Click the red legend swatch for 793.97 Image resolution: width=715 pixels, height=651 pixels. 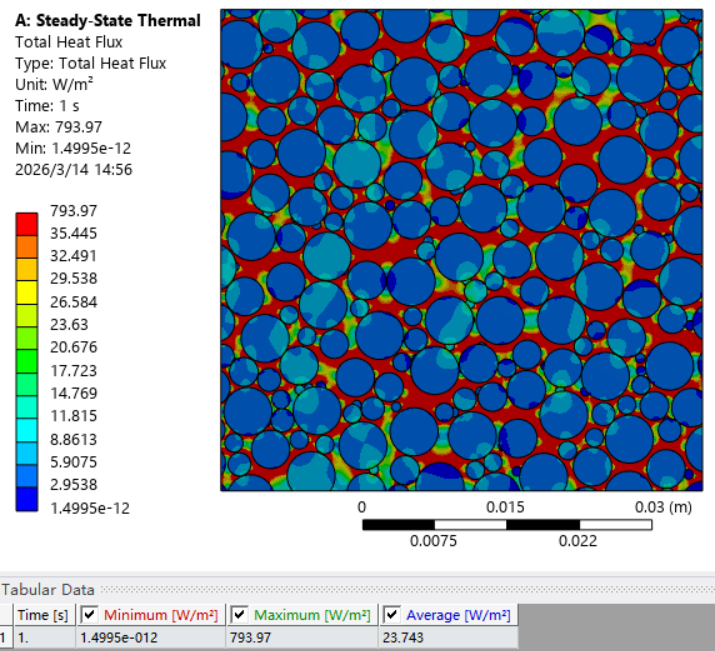click(26, 224)
